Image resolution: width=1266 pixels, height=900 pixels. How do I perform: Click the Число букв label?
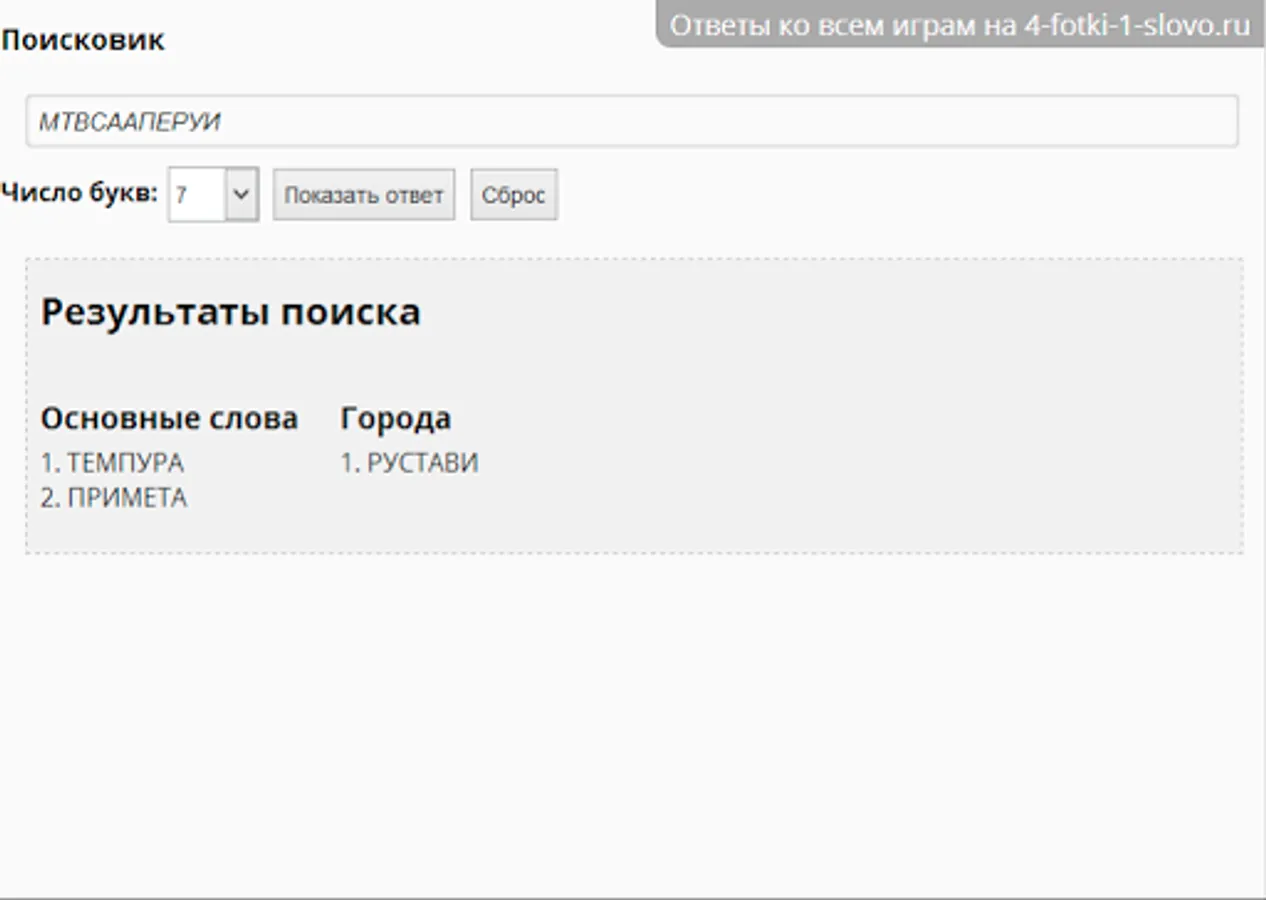[79, 193]
